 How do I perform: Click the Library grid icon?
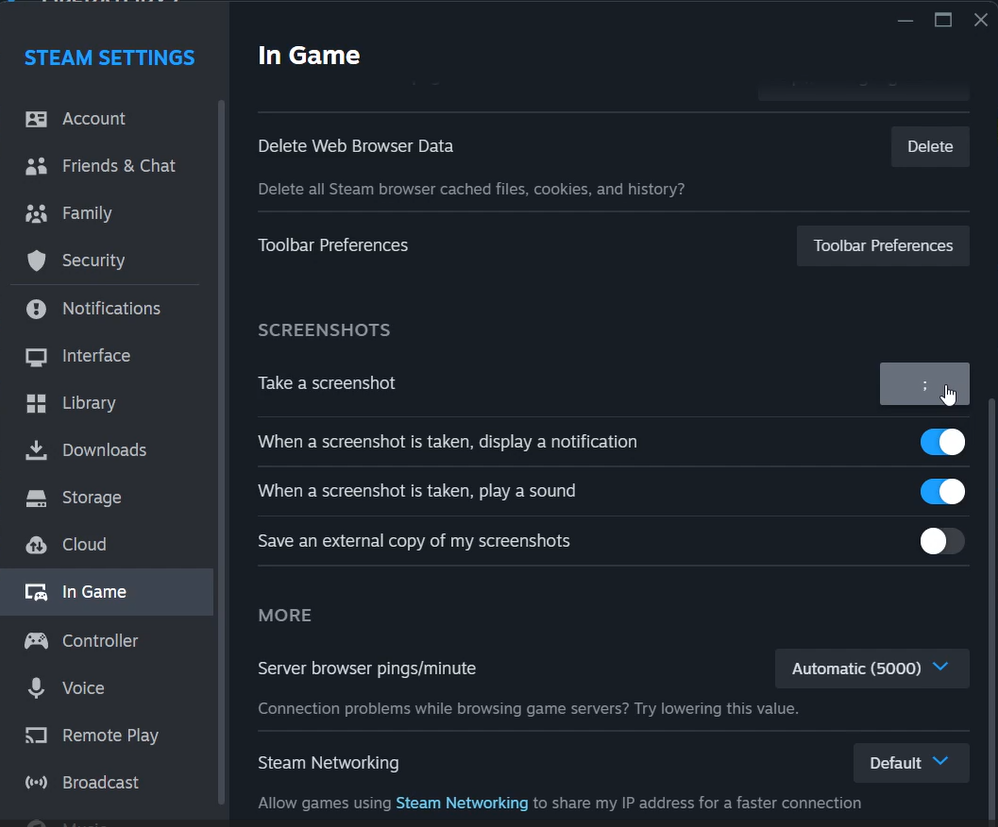[36, 403]
